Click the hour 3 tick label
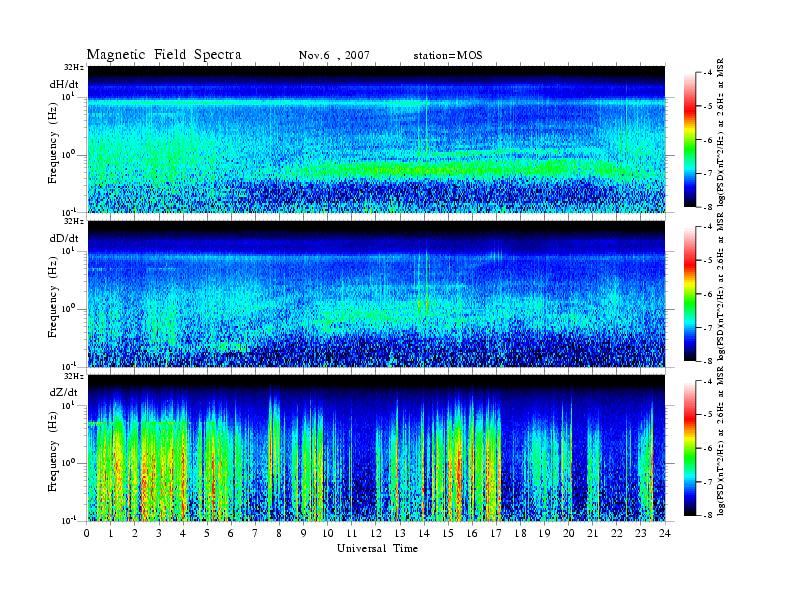 (159, 534)
